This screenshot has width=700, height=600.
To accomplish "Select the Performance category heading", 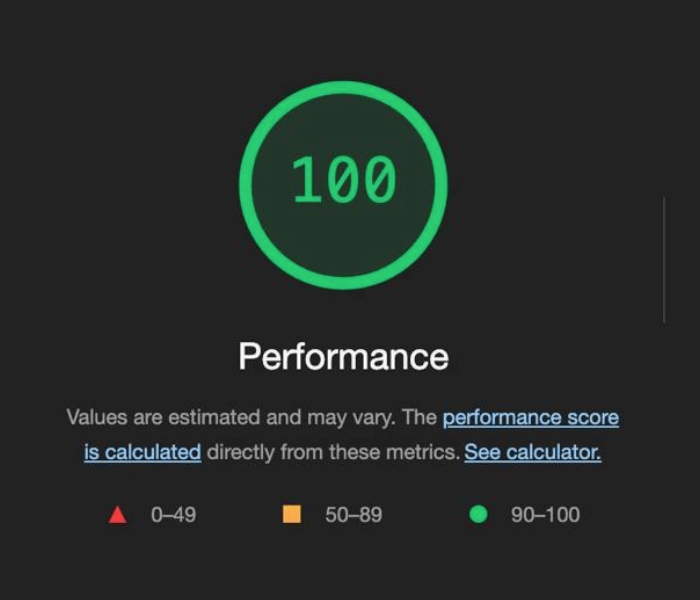I will click(x=343, y=357).
